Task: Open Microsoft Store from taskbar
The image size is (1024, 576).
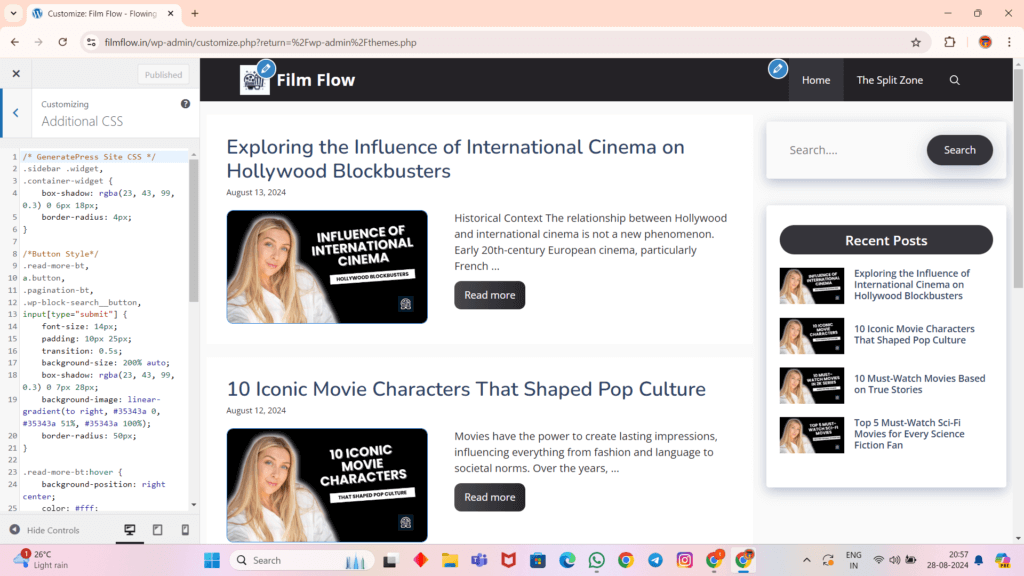Action: (537, 560)
